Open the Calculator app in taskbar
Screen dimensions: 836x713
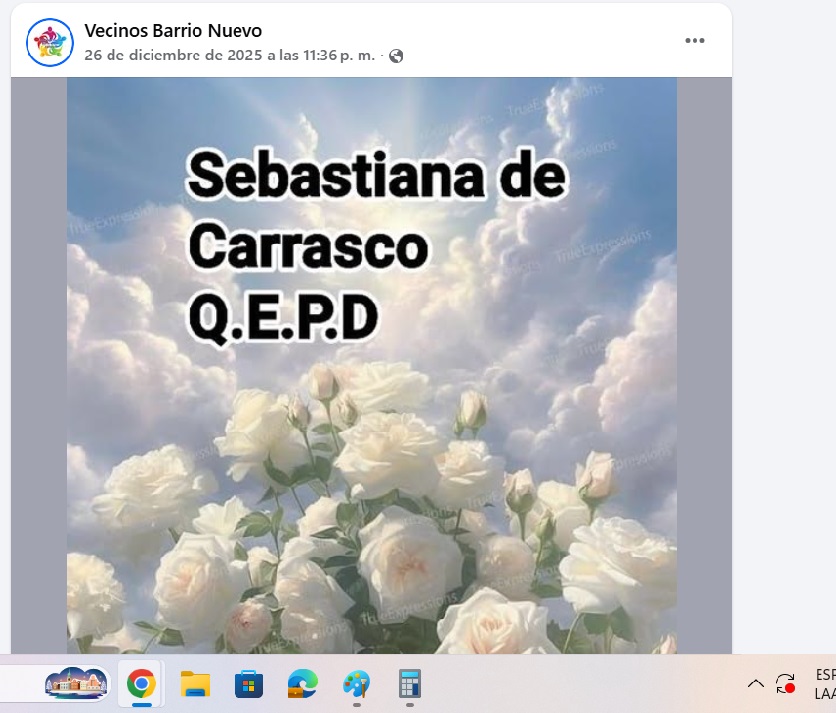click(410, 684)
